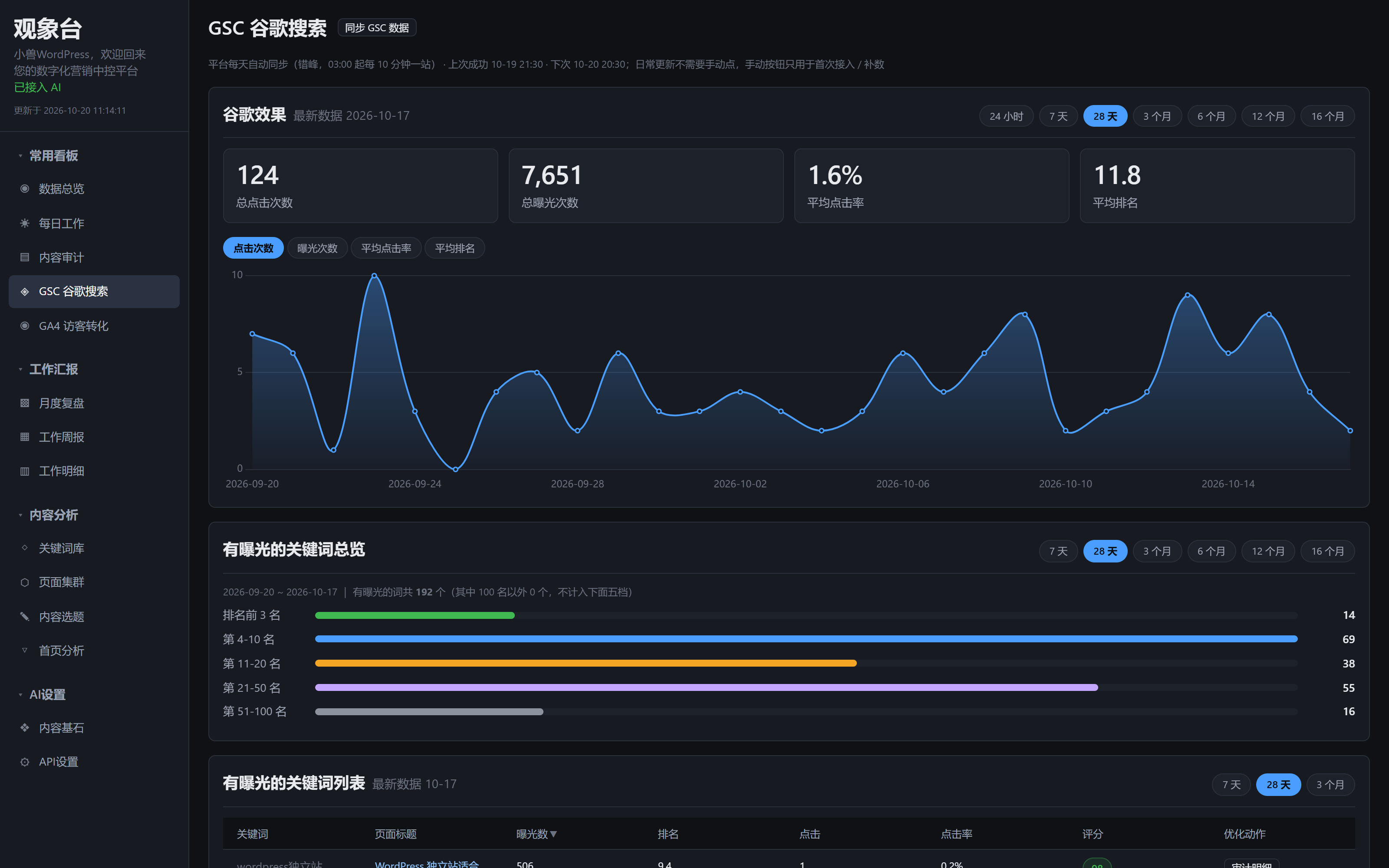Click the API设置 gear icon
The image size is (1389, 868).
tap(25, 762)
